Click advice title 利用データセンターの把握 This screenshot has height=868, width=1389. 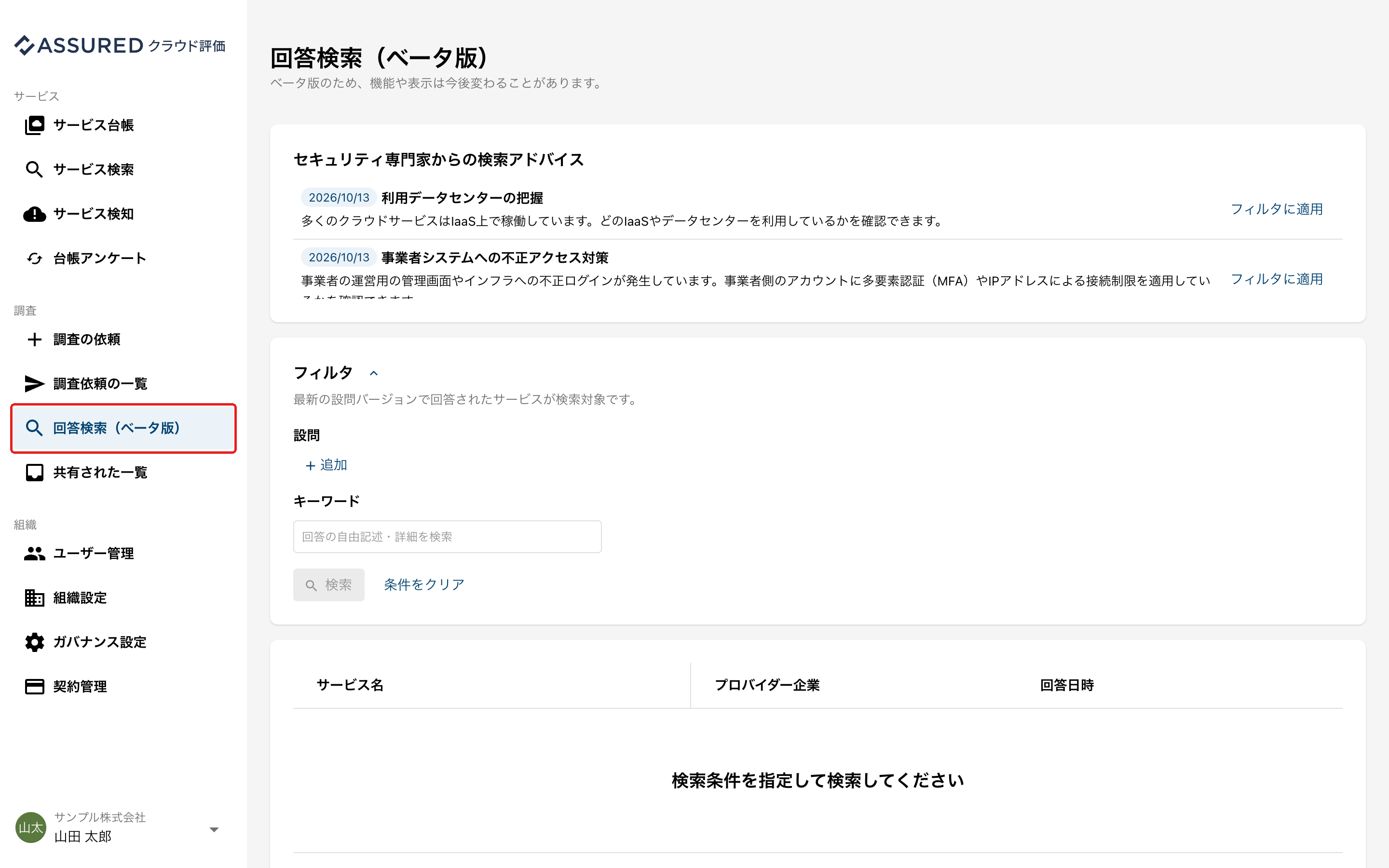tap(462, 198)
